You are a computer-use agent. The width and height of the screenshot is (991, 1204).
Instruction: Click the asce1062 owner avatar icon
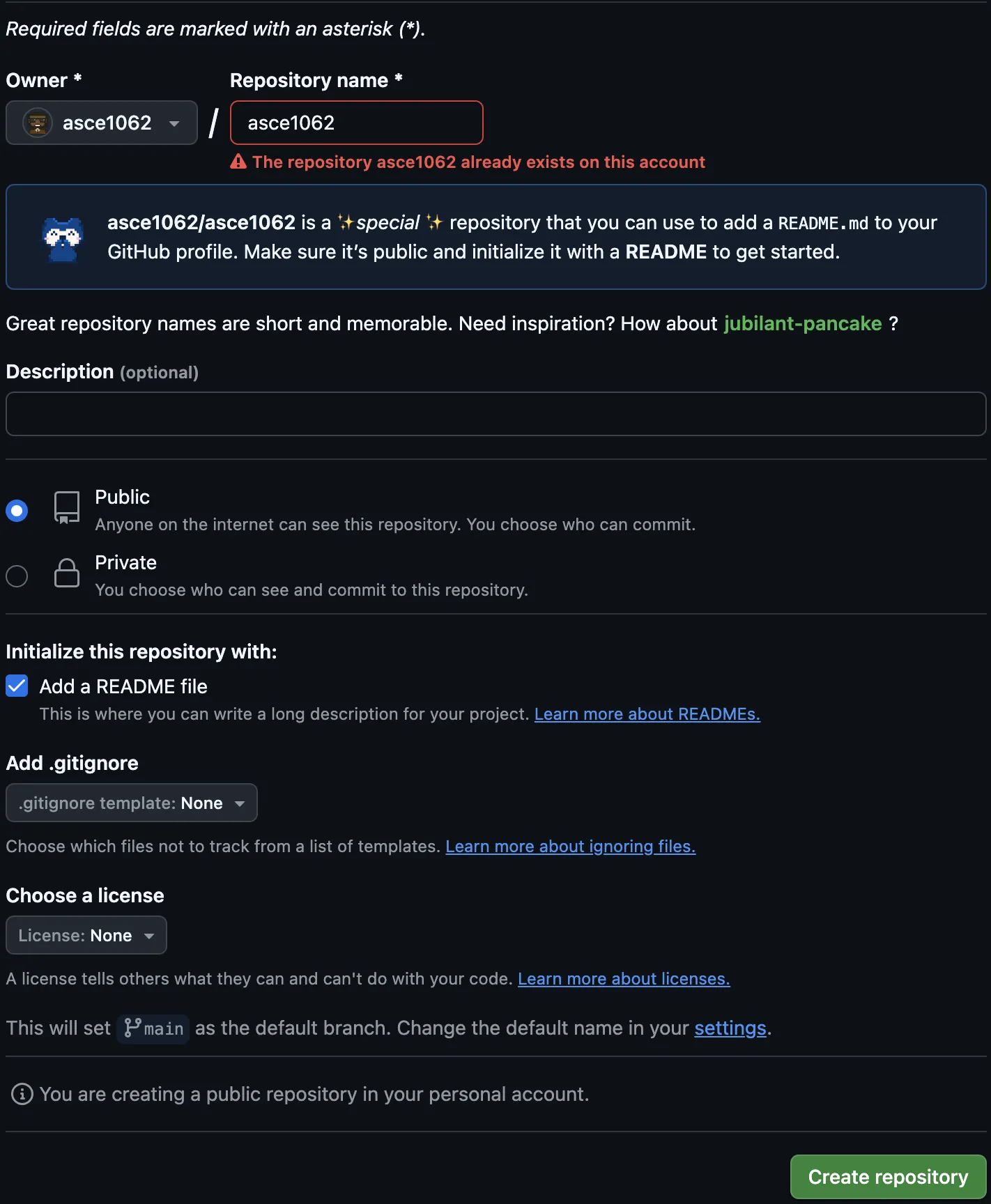point(38,123)
